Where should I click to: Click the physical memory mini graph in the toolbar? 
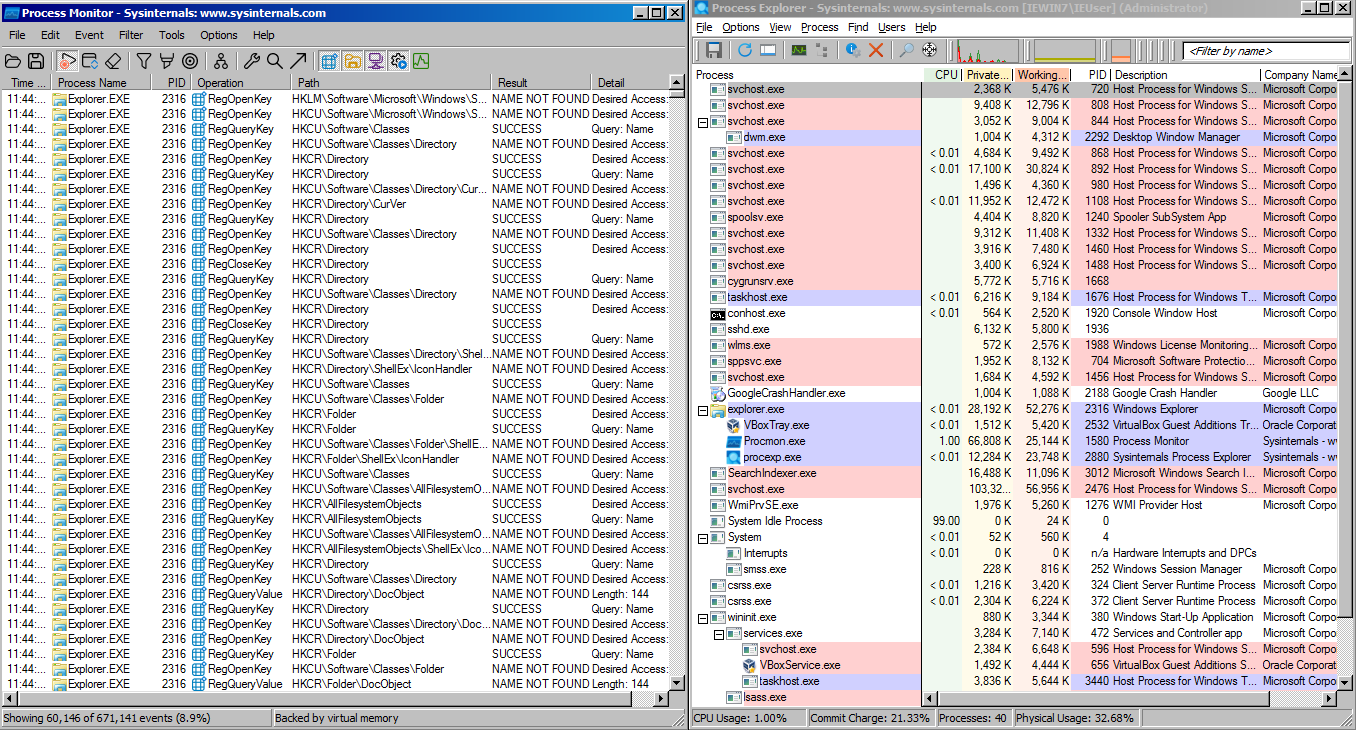coord(1121,50)
